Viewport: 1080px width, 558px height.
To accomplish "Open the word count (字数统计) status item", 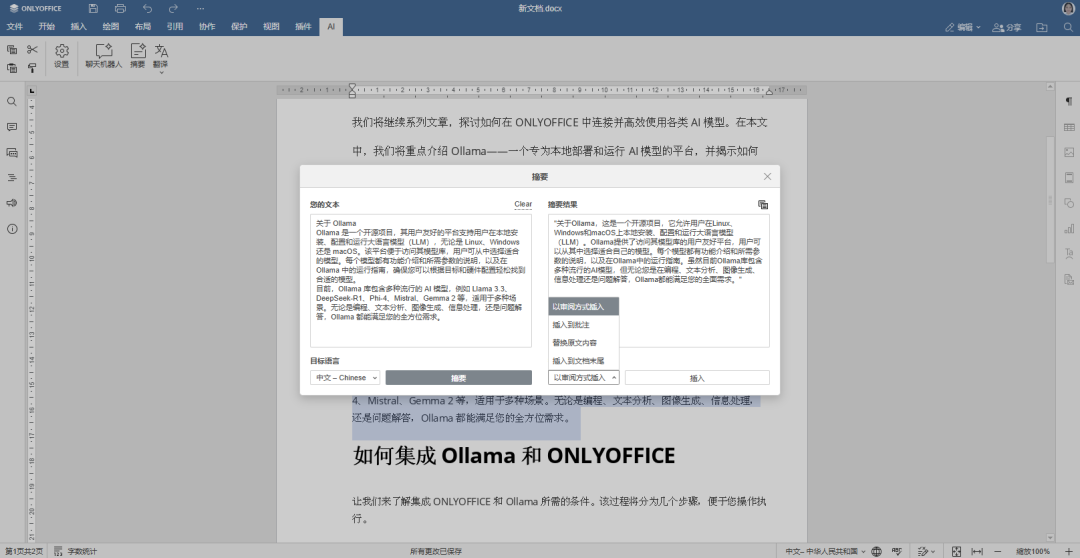I will click(x=76, y=551).
